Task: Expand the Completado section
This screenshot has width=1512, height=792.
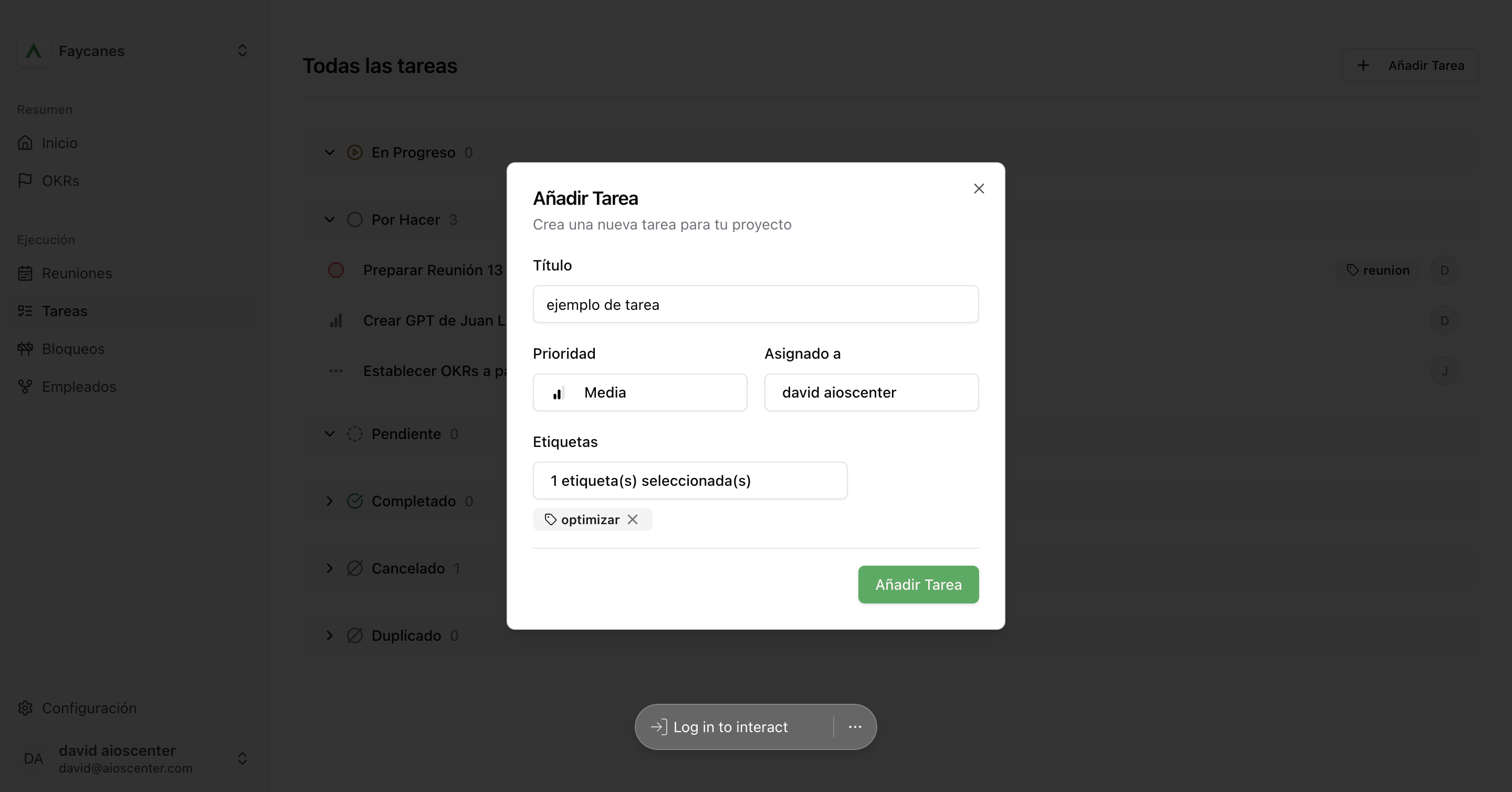Action: click(330, 501)
